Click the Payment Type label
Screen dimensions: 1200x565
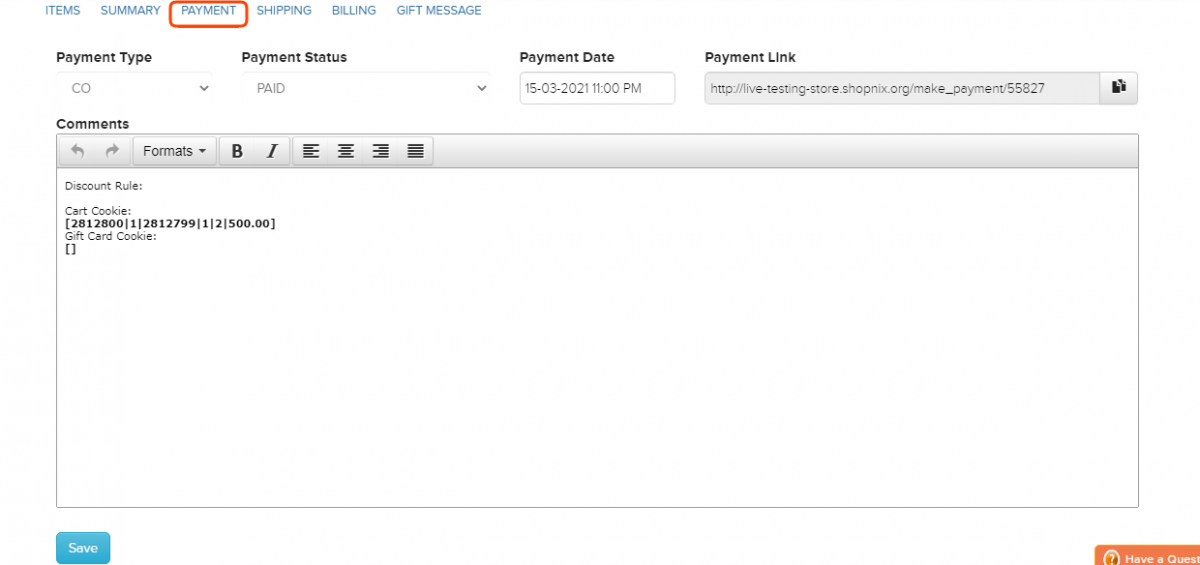[104, 57]
